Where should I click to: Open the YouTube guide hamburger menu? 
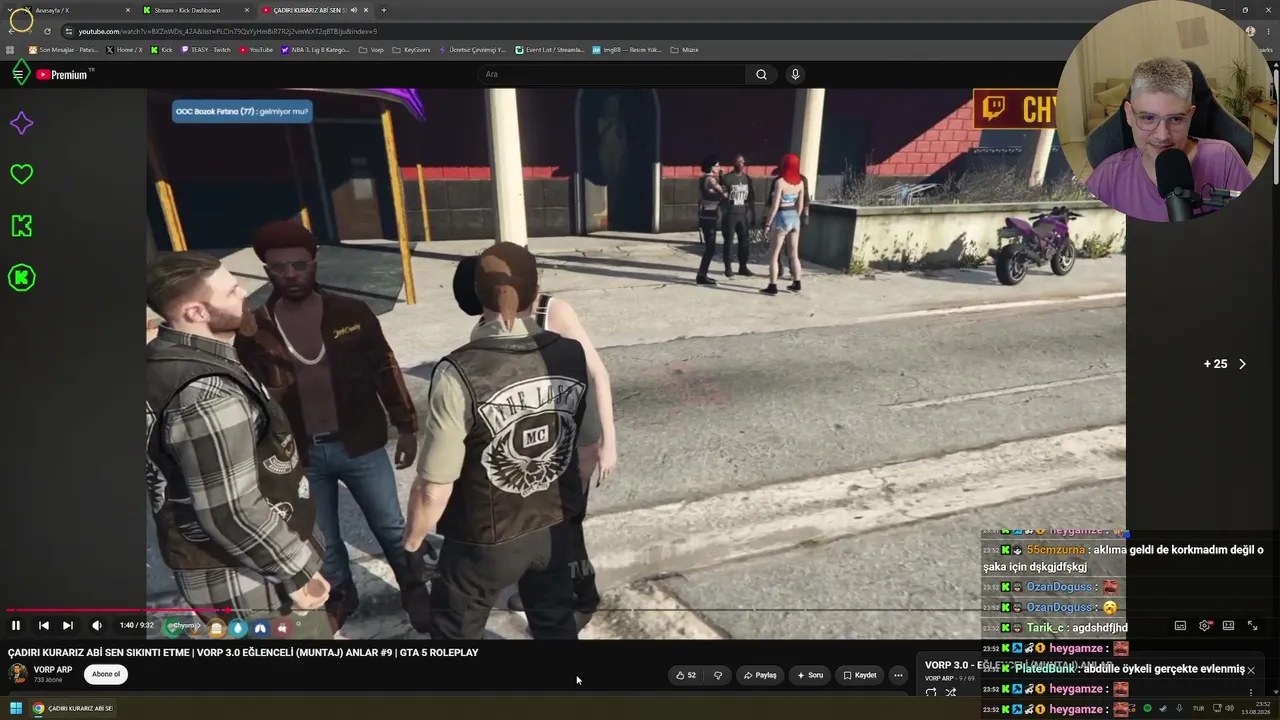(x=18, y=74)
